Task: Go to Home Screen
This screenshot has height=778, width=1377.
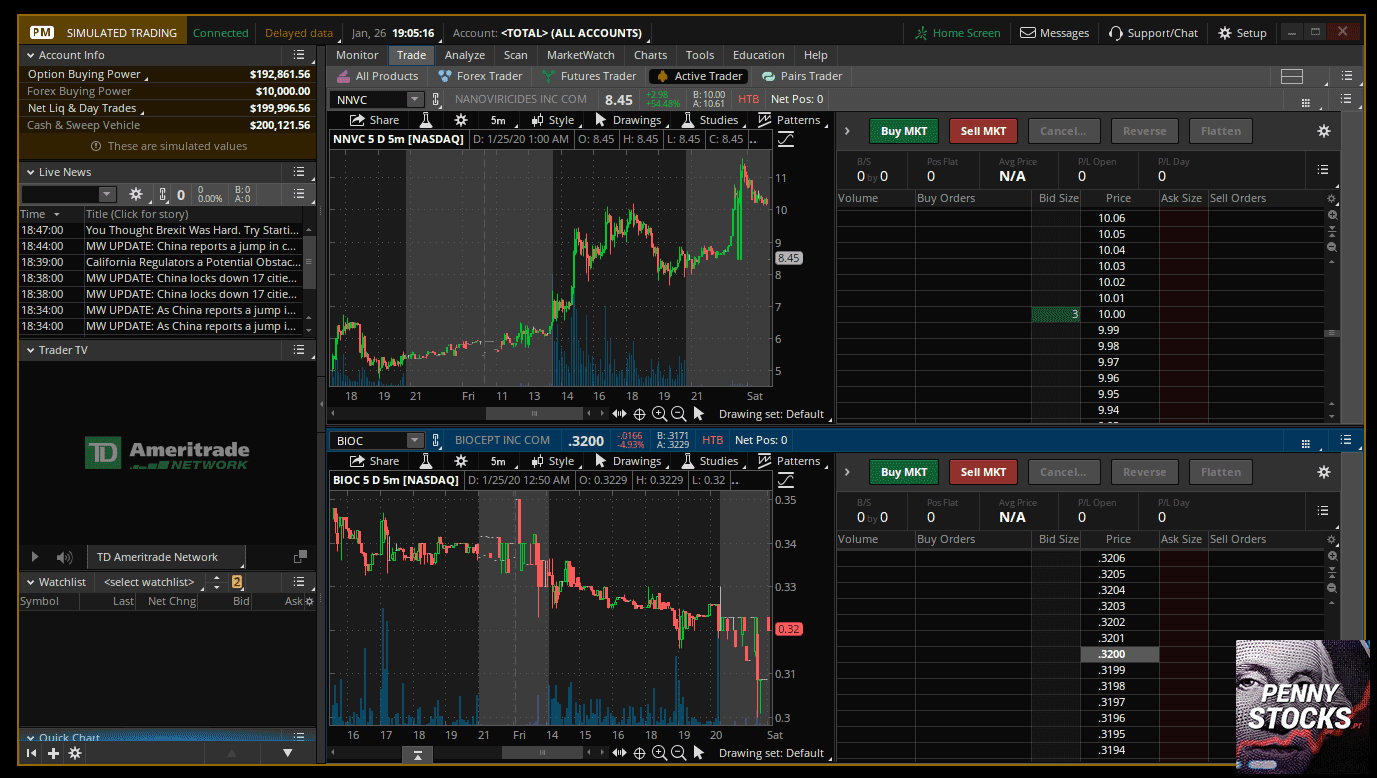Action: click(x=957, y=33)
